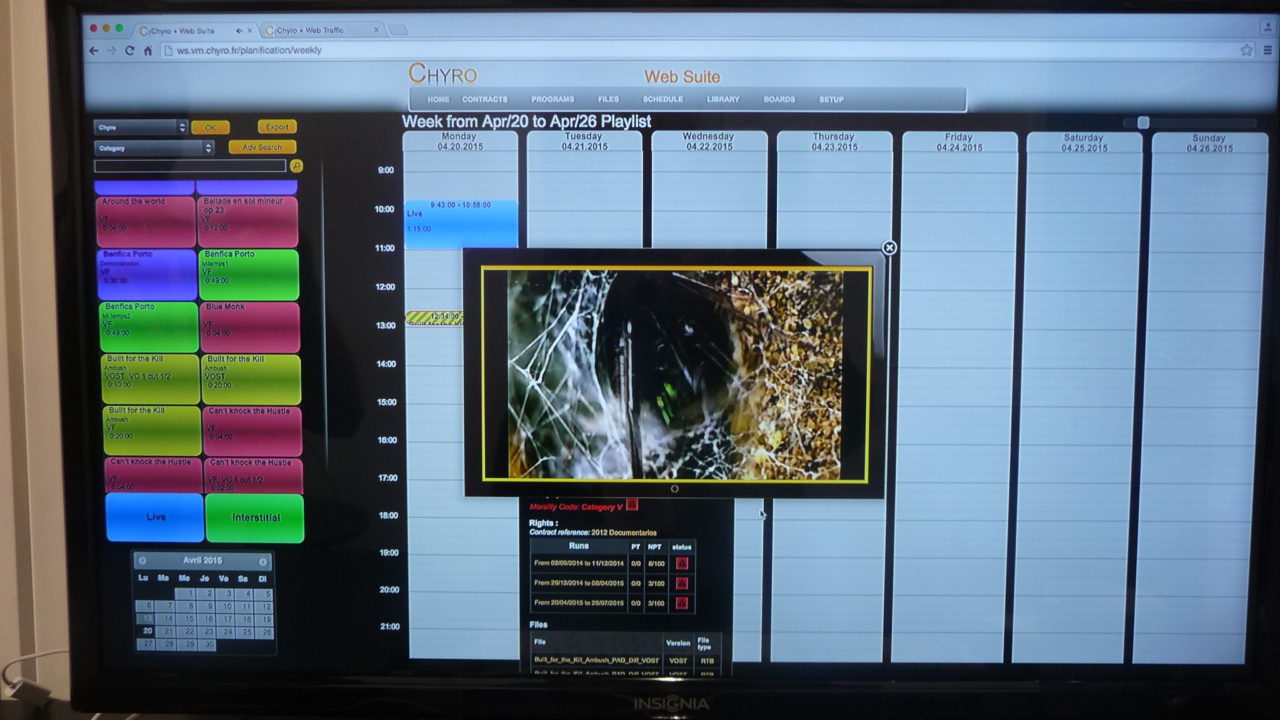Click the Export button

click(277, 127)
